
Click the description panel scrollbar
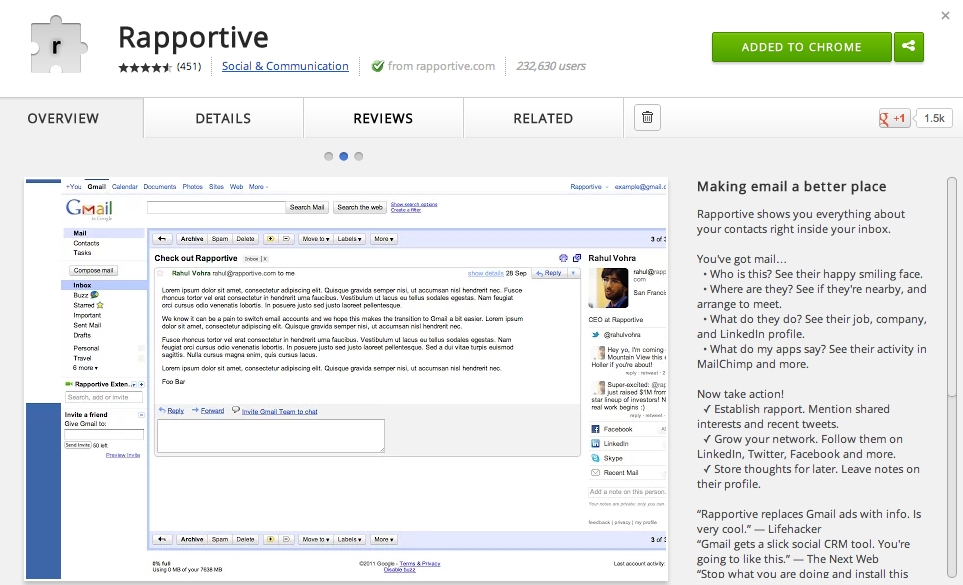pyautogui.click(x=952, y=378)
